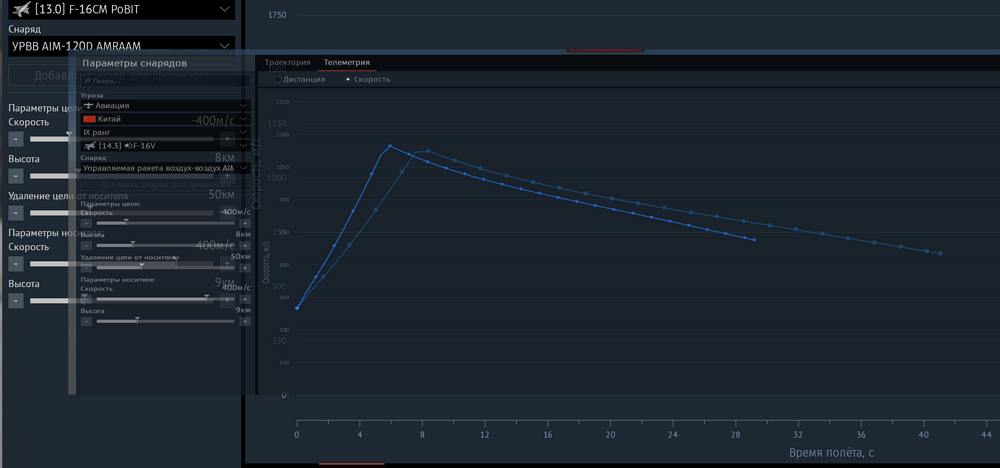The width and height of the screenshot is (1000, 468).
Task: Decrease target Скорость in background panel with minus
Action: 17,139
